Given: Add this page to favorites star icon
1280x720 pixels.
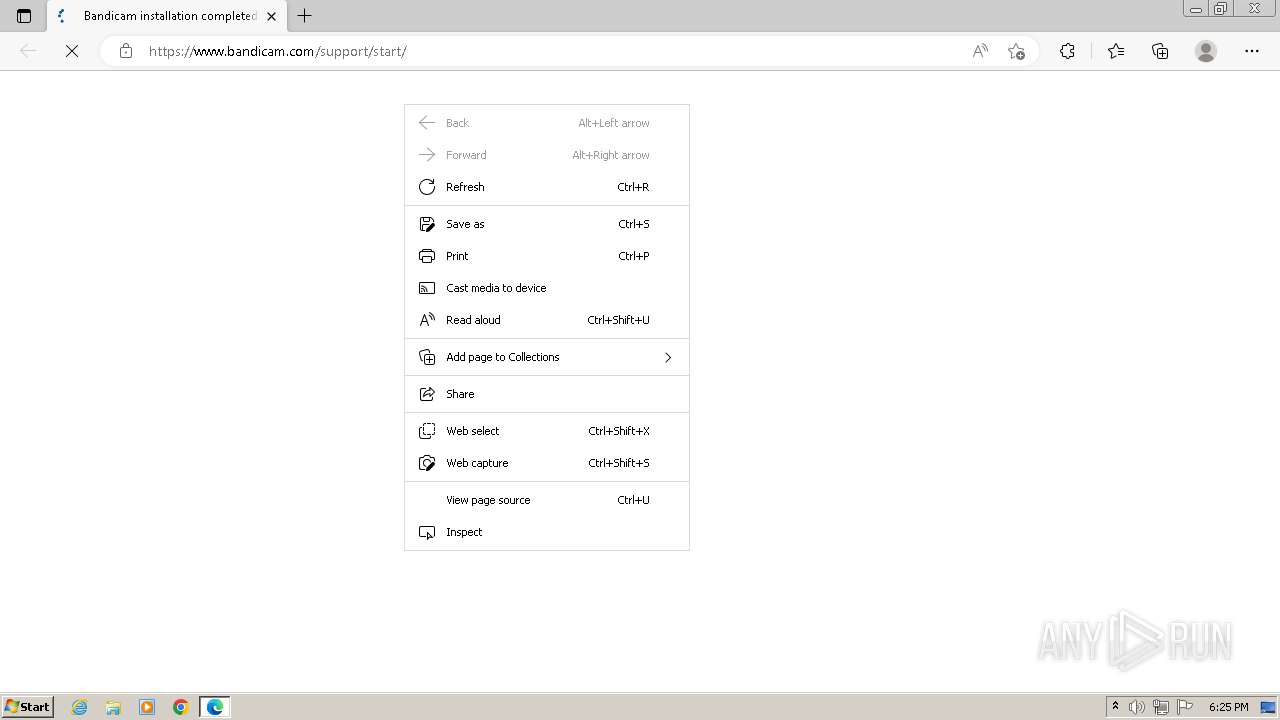Looking at the screenshot, I should coord(1017,51).
